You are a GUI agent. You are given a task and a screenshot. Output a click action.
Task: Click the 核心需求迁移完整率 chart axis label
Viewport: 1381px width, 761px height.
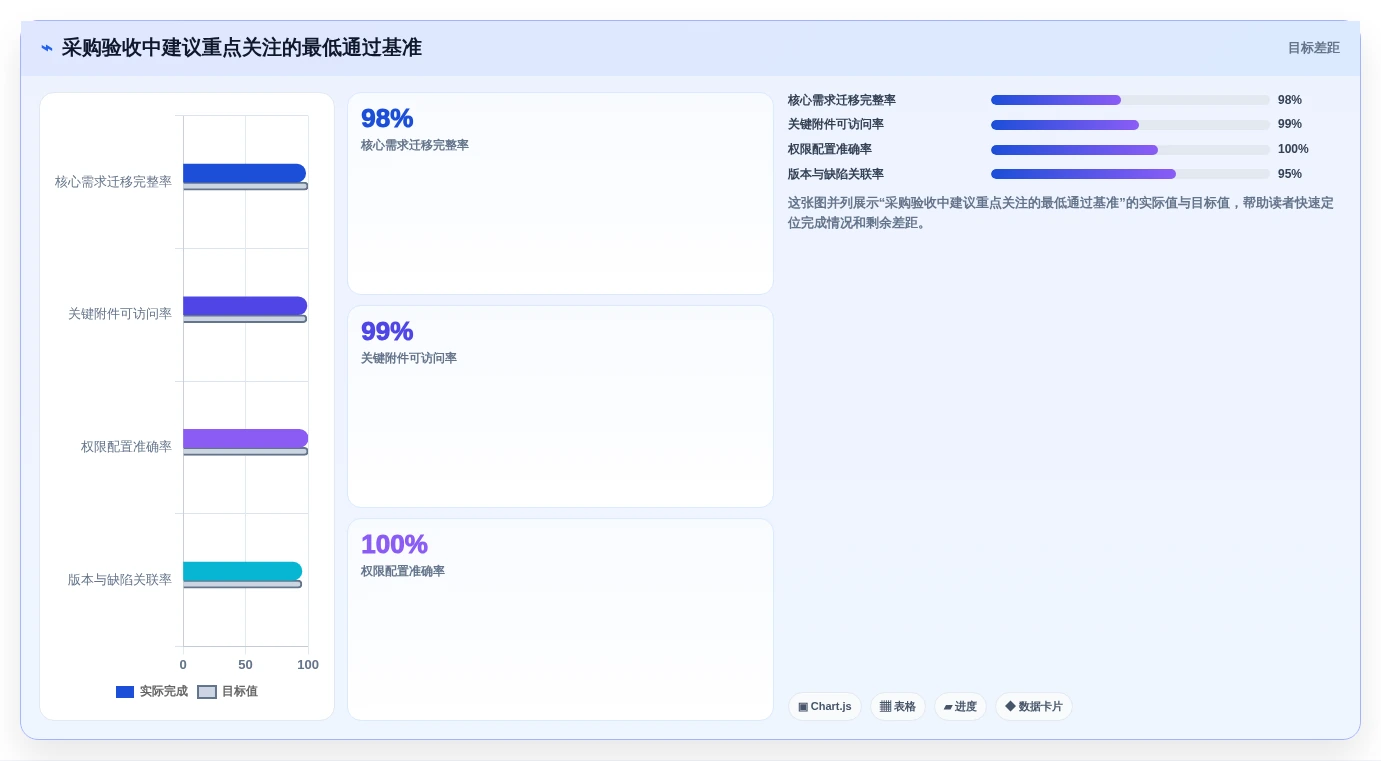pos(113,182)
